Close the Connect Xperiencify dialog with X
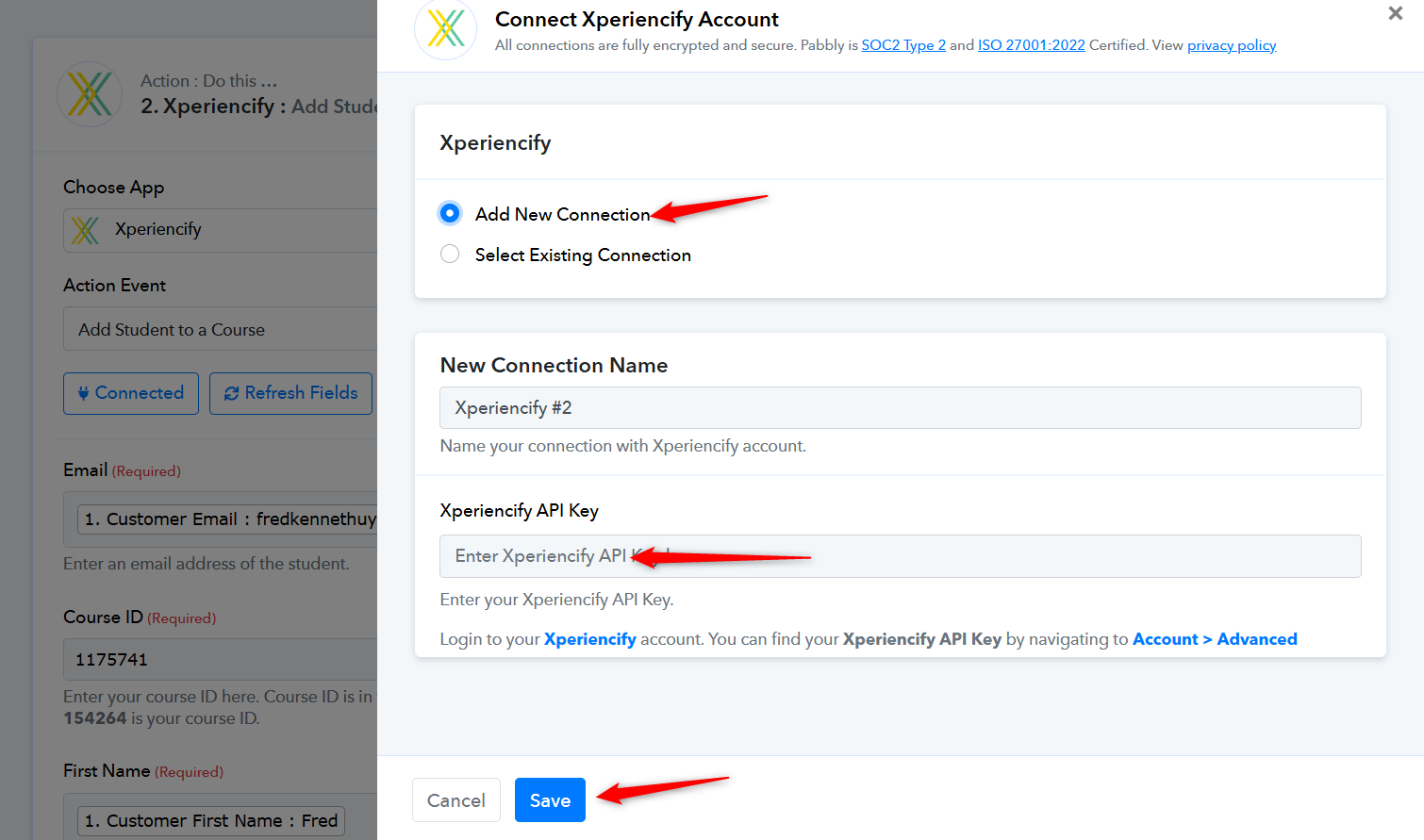The width and height of the screenshot is (1424, 840). pyautogui.click(x=1395, y=13)
